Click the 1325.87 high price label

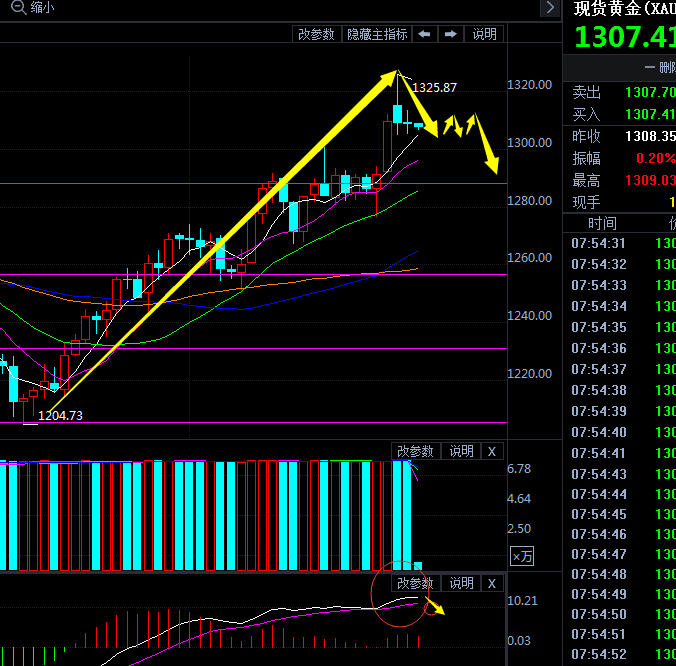pos(435,87)
